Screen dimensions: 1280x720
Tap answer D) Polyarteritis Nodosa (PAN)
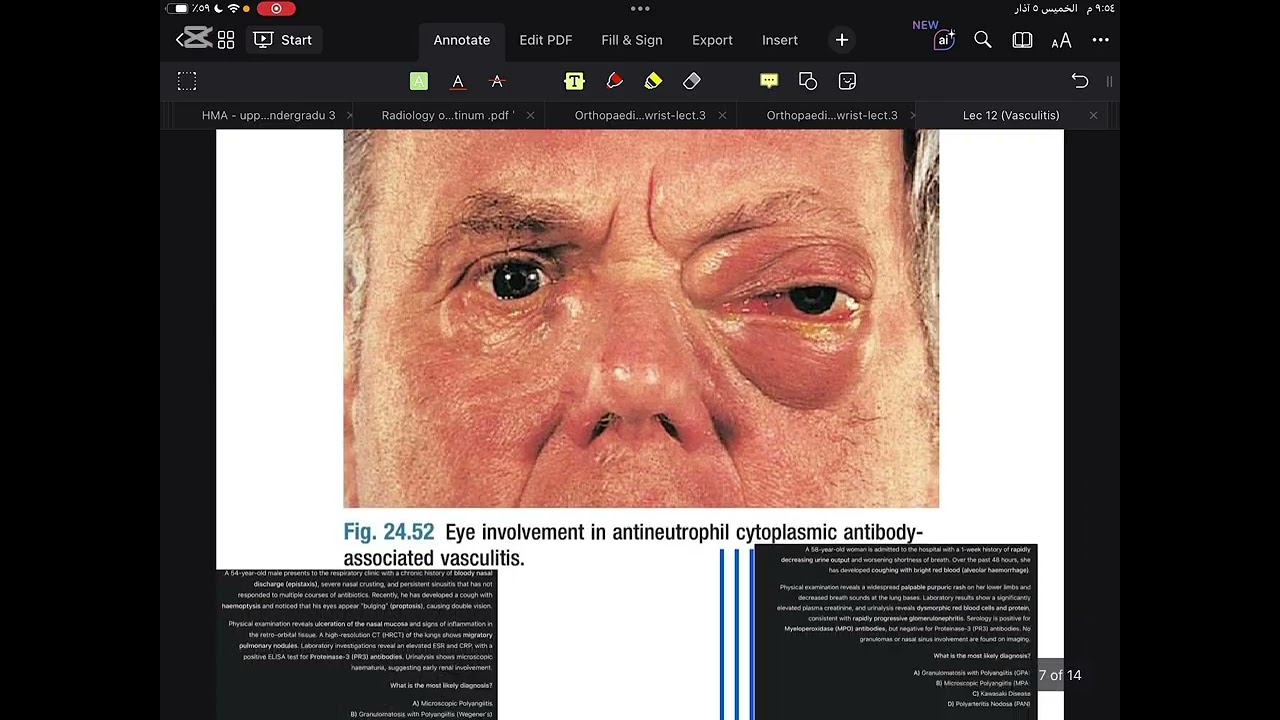989,704
